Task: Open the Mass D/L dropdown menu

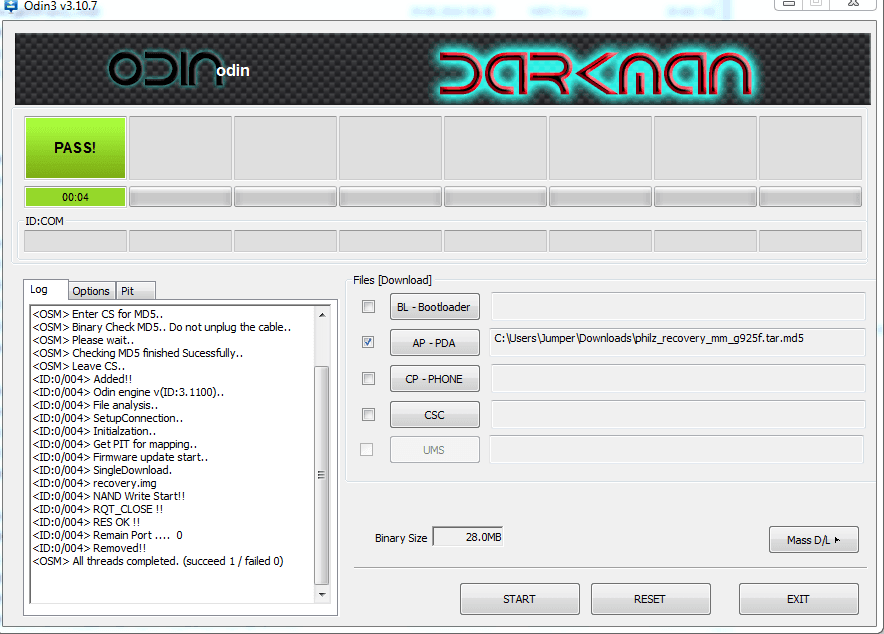Action: [x=814, y=540]
